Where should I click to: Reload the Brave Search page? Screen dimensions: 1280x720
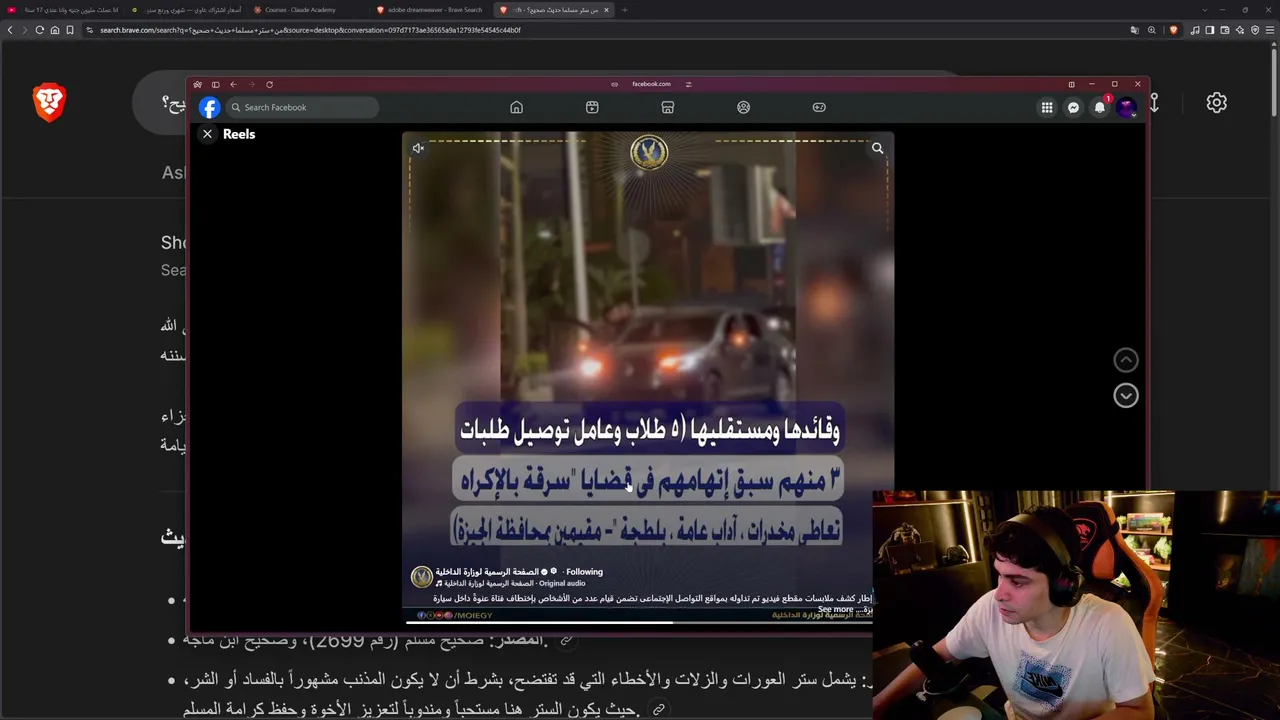pyautogui.click(x=40, y=30)
